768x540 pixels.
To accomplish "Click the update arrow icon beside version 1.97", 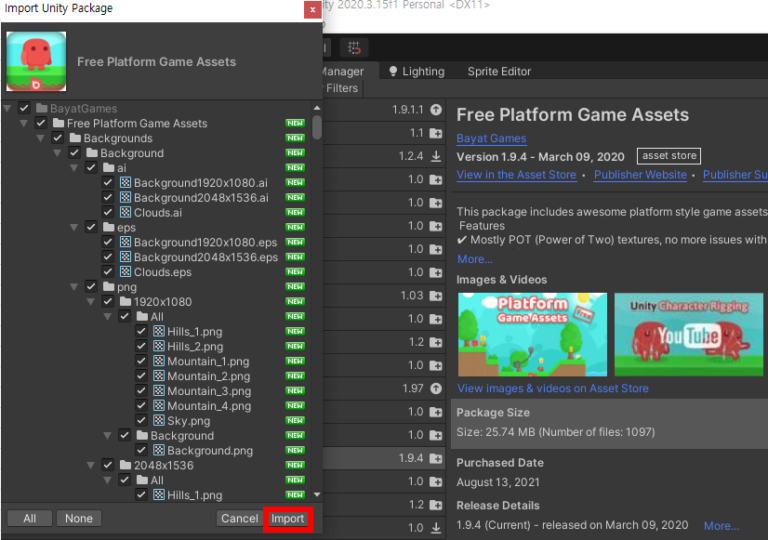I will coord(436,389).
